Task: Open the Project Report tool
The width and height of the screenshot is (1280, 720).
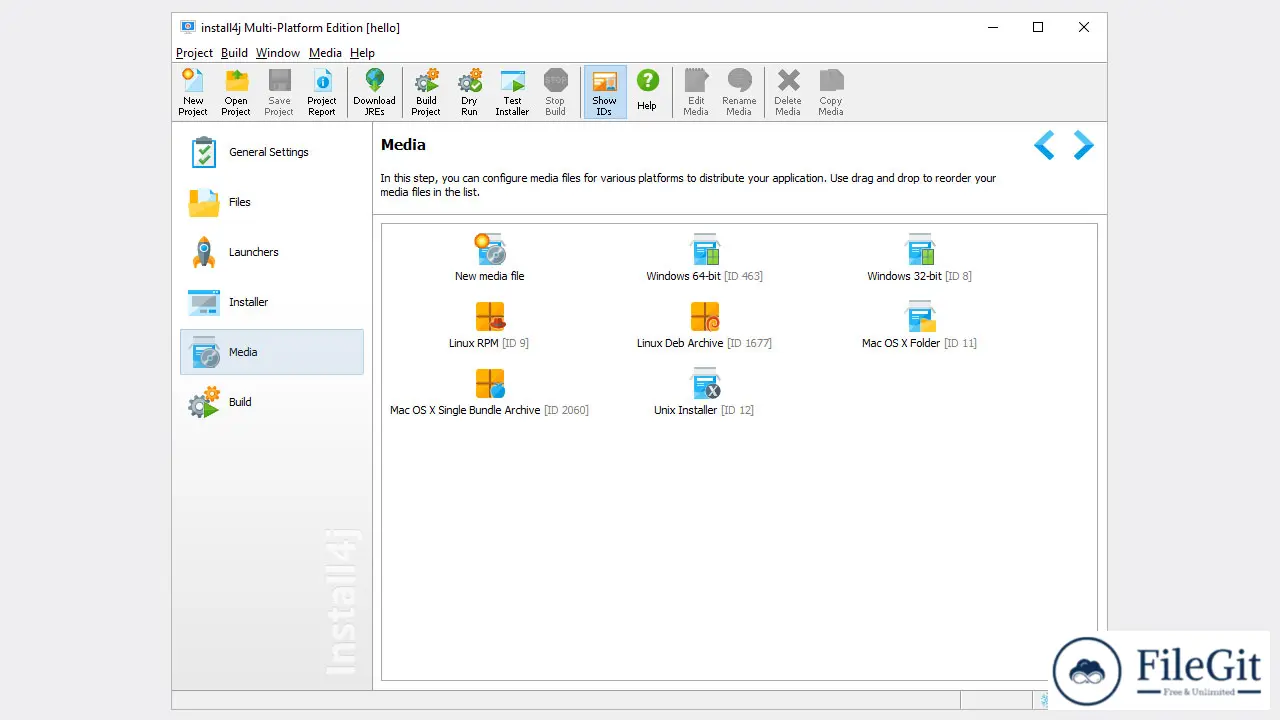Action: (322, 92)
